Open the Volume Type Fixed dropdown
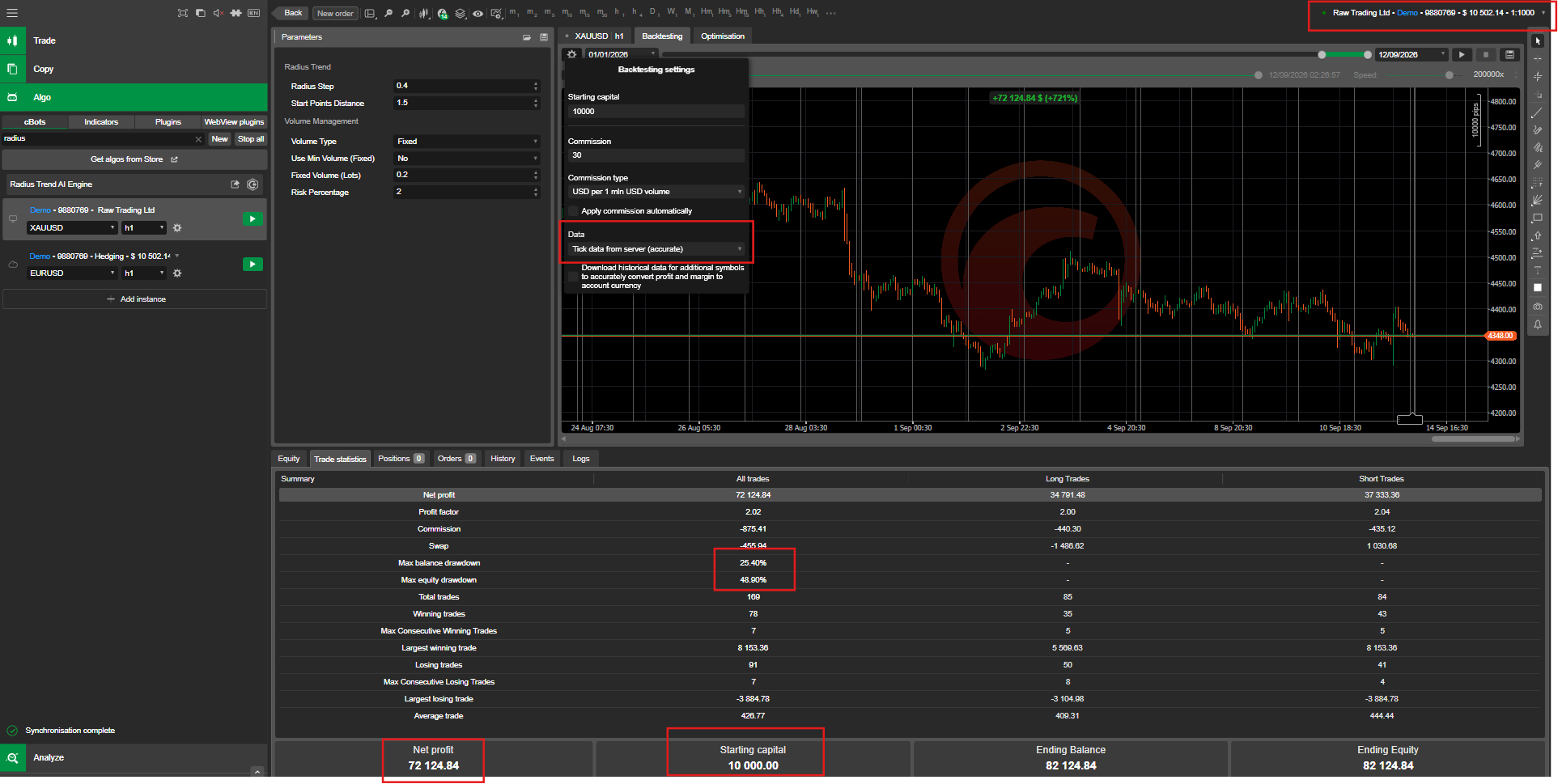 pos(467,142)
